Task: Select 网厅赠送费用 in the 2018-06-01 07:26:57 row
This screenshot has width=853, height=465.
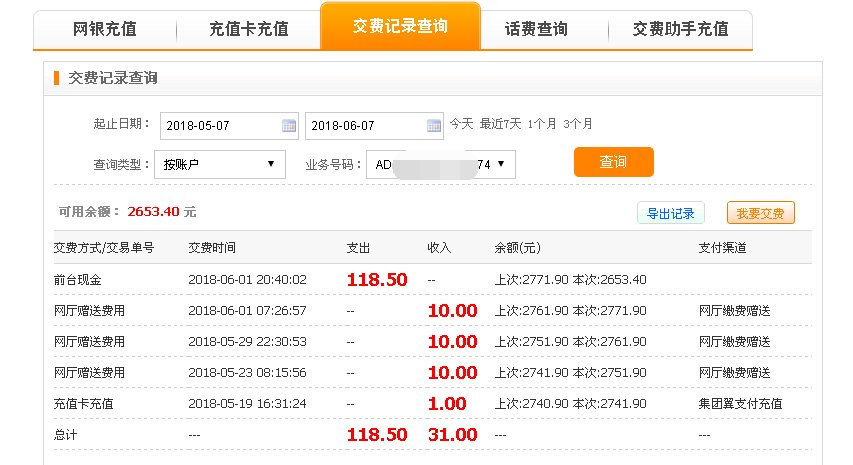Action: coord(89,311)
